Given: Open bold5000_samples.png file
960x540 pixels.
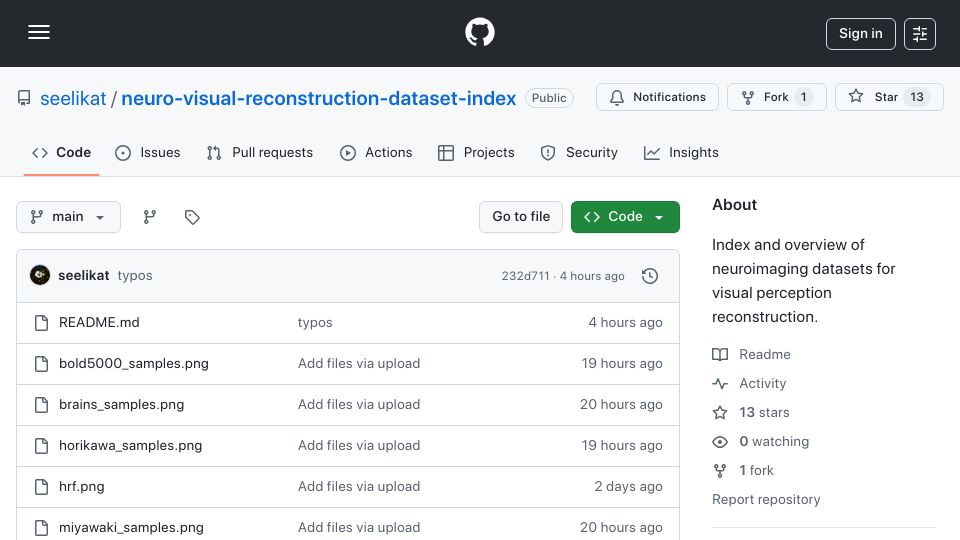Looking at the screenshot, I should 133,364.
